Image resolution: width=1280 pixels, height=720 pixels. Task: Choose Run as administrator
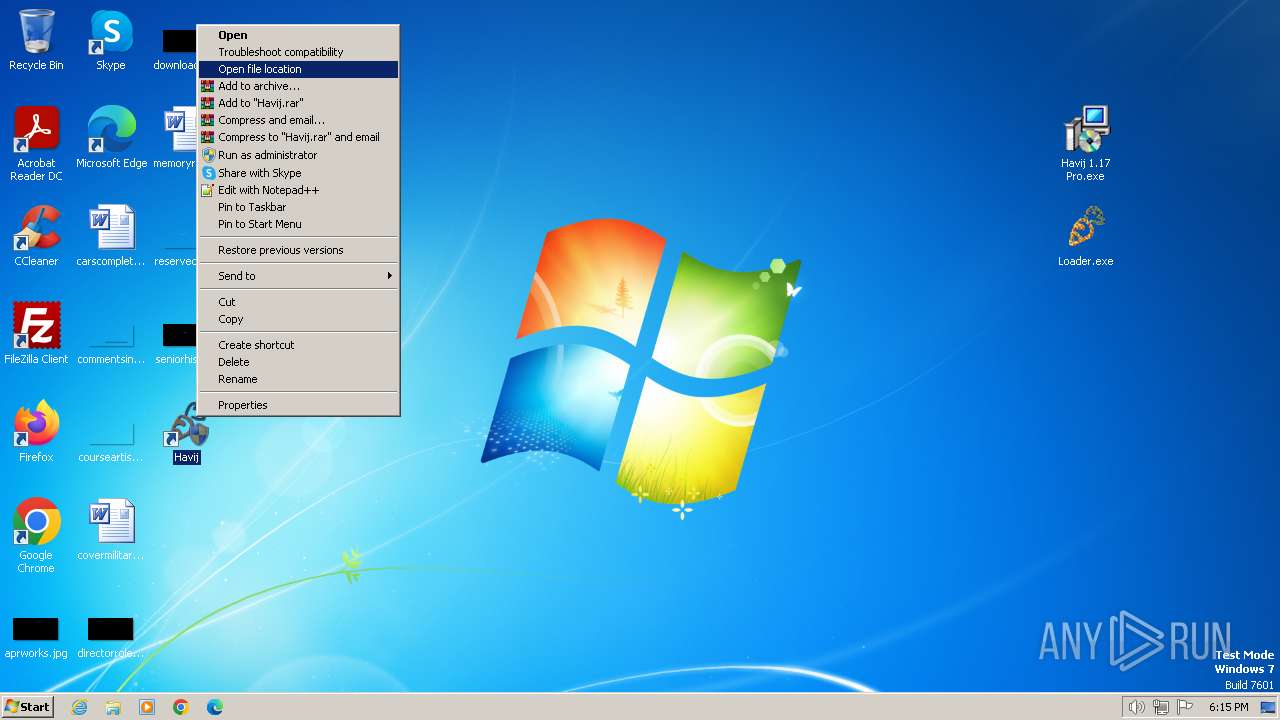299,155
